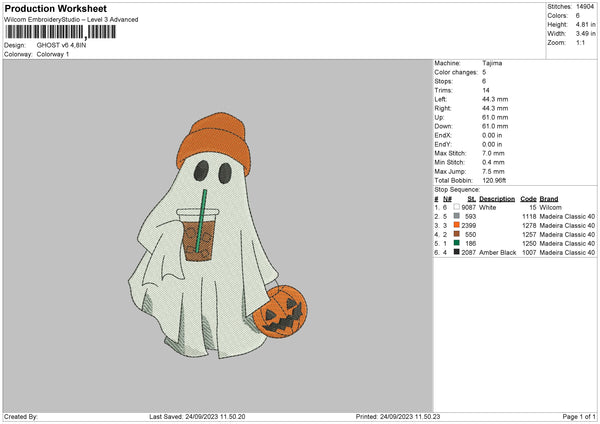Click the 'Last Saved: 24/09/2023 11.50.20' text
The height and width of the screenshot is (424, 600).
[197, 416]
